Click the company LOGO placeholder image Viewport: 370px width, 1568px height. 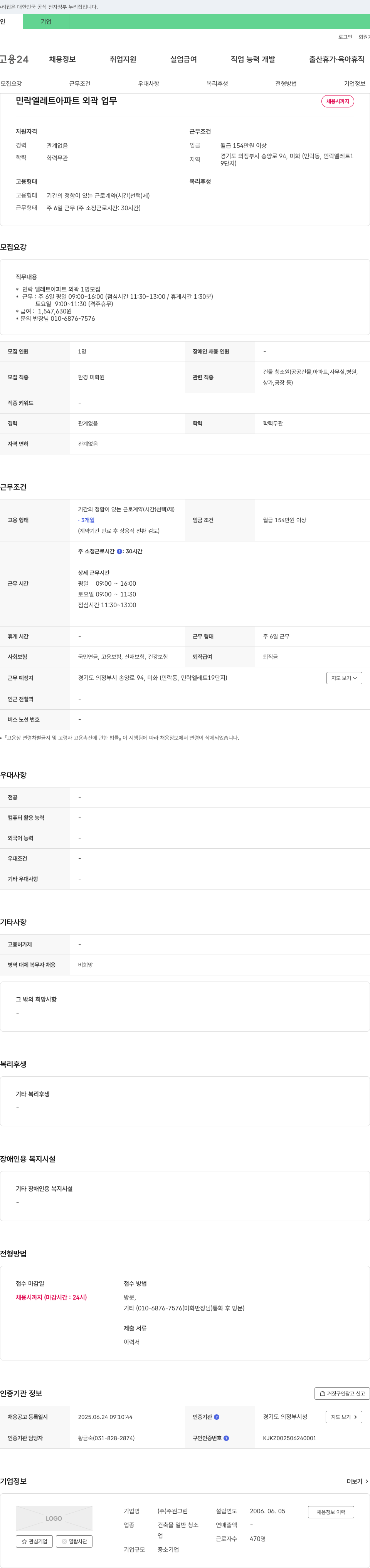pyautogui.click(x=54, y=1518)
